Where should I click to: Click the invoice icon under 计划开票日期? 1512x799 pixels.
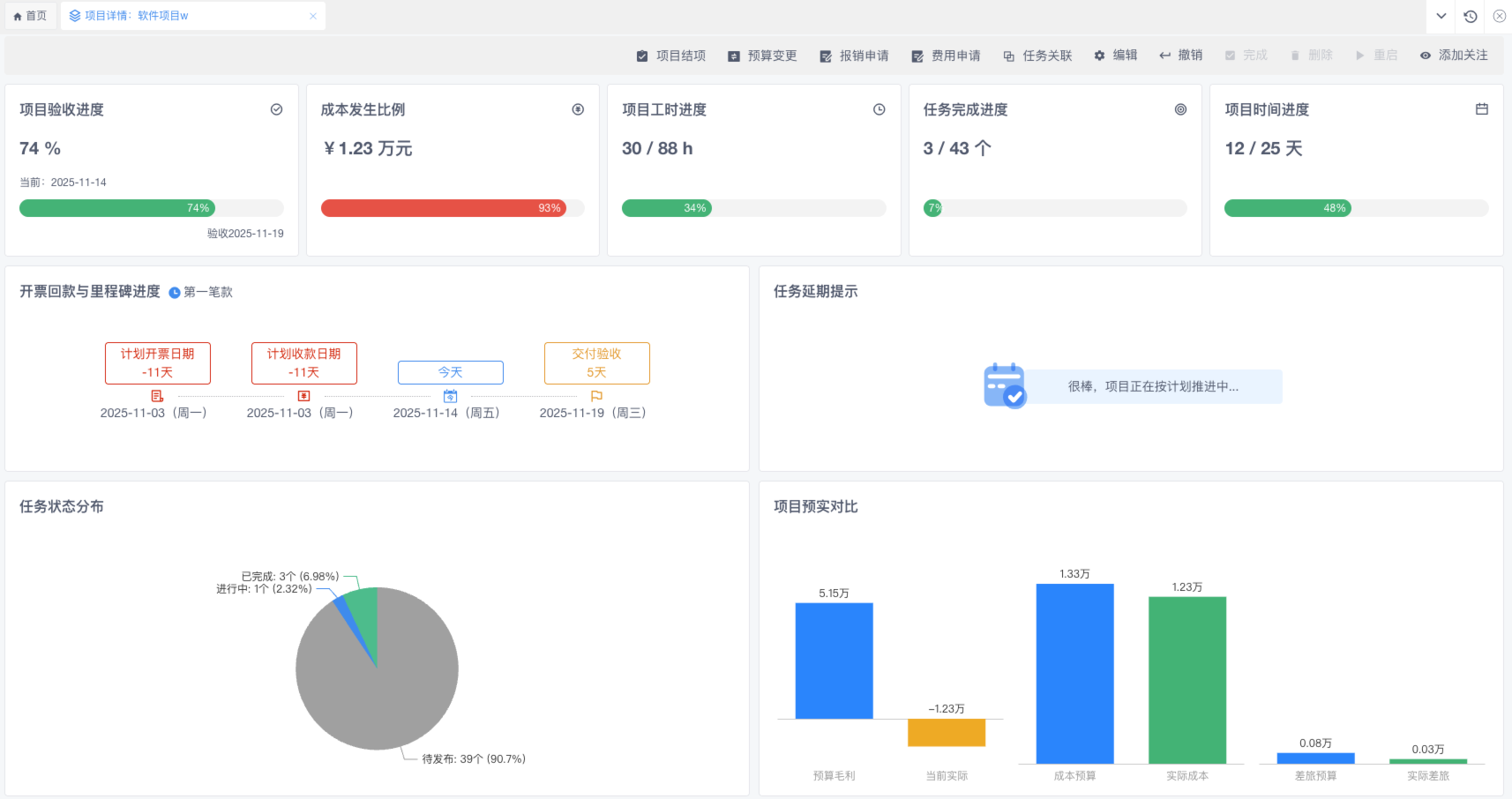tap(157, 396)
